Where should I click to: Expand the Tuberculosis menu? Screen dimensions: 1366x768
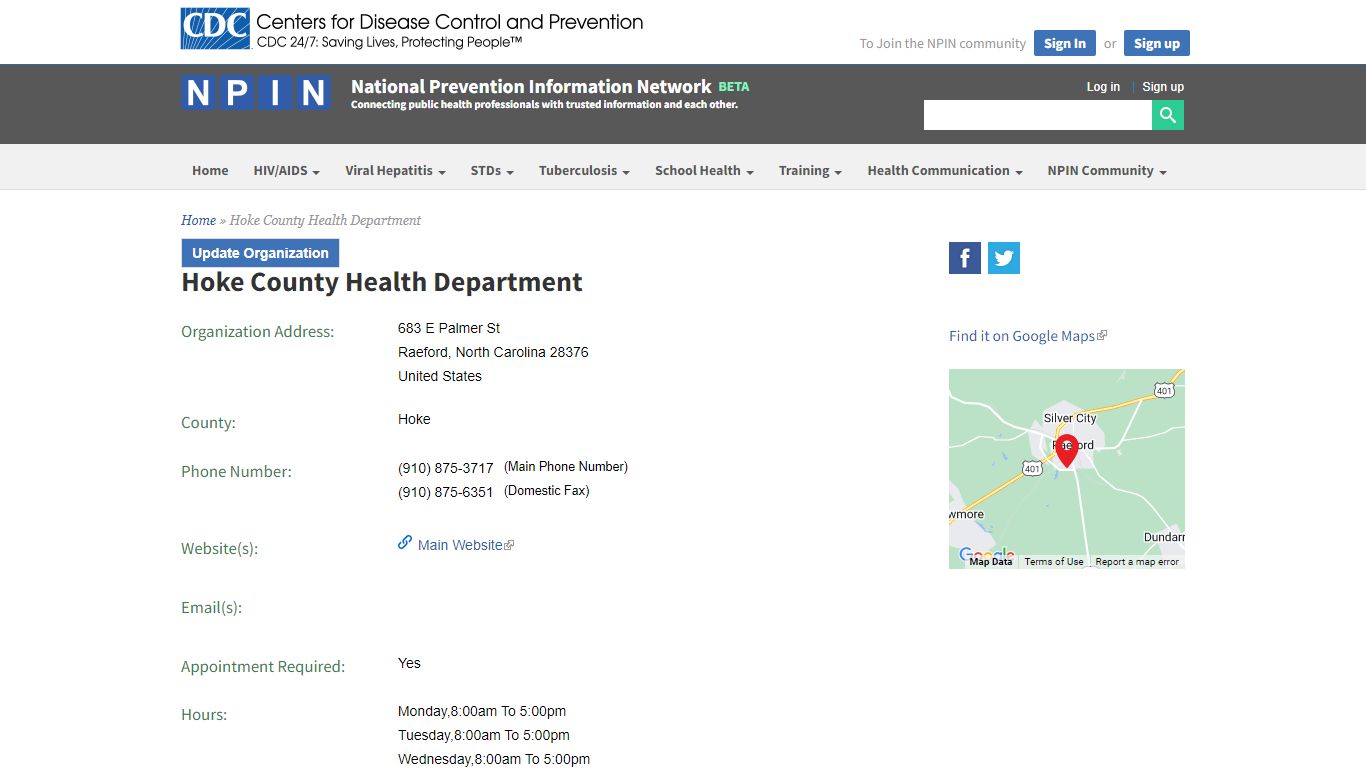click(584, 171)
